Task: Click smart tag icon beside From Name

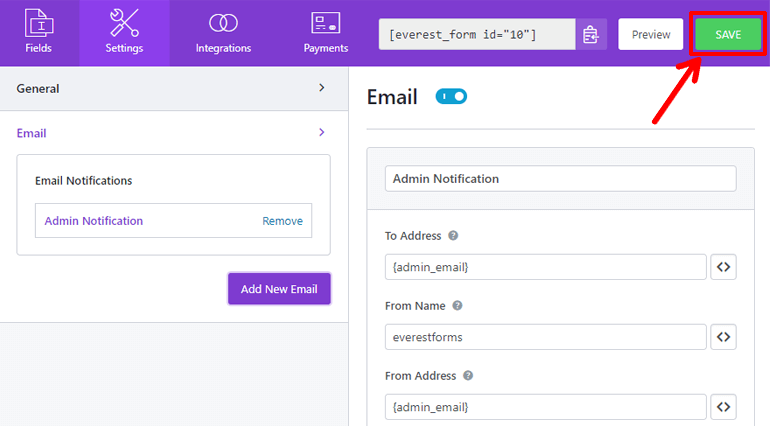Action: pyautogui.click(x=723, y=337)
